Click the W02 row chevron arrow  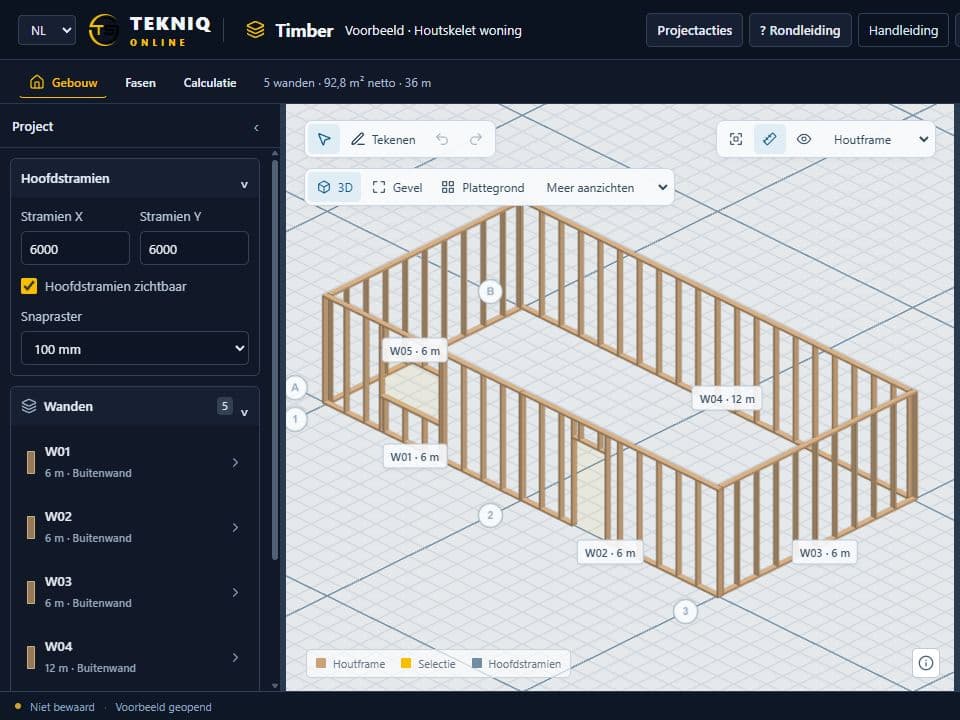point(236,527)
